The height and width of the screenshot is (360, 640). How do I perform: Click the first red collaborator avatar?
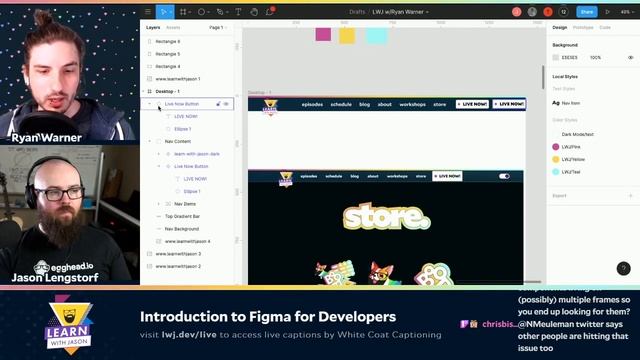coord(517,12)
